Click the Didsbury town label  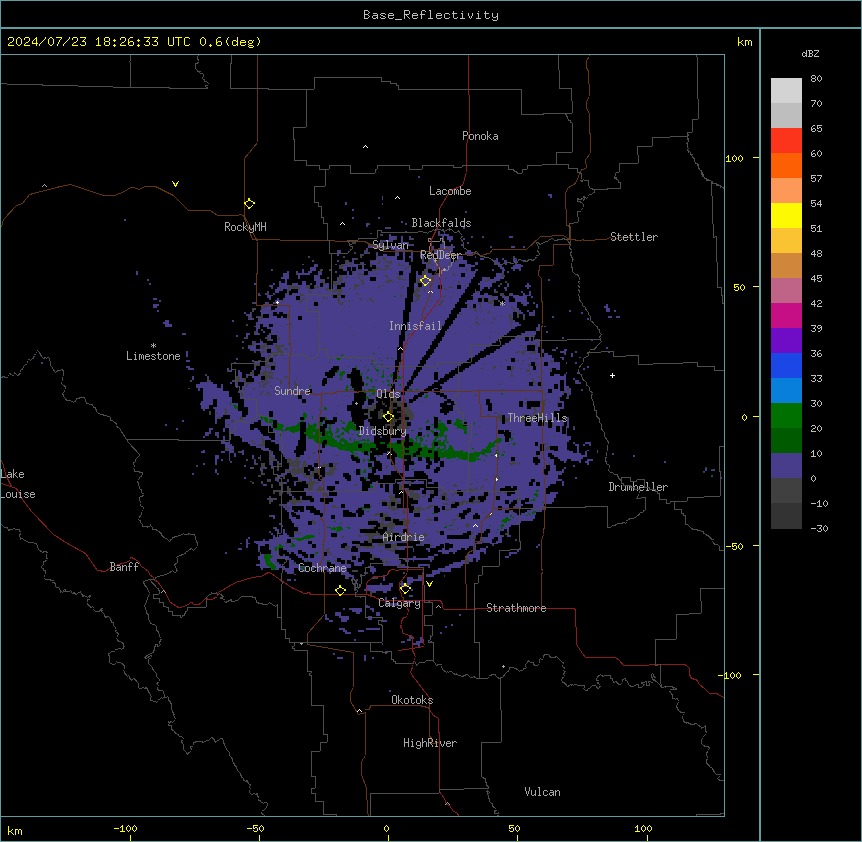coord(383,431)
